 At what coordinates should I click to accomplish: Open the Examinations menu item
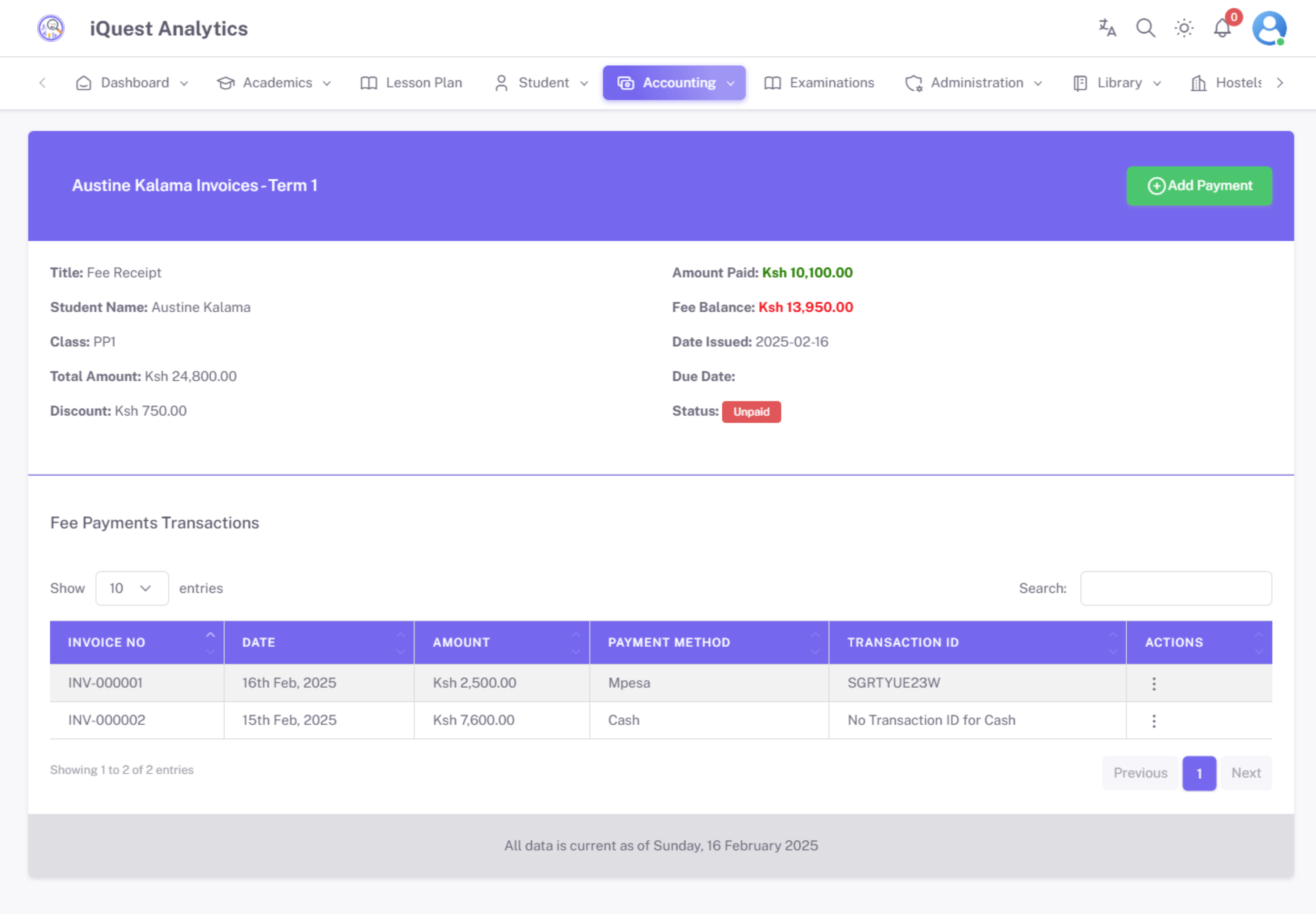point(820,83)
